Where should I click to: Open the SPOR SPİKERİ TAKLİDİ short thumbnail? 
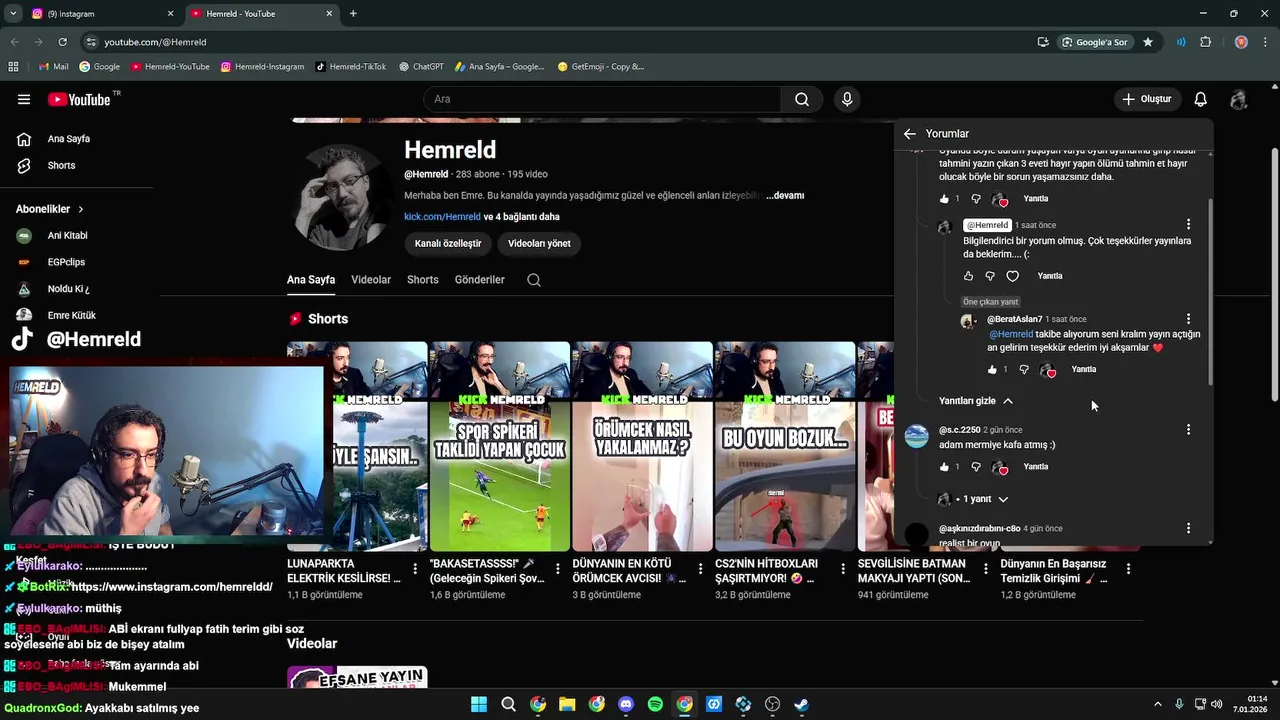(499, 447)
